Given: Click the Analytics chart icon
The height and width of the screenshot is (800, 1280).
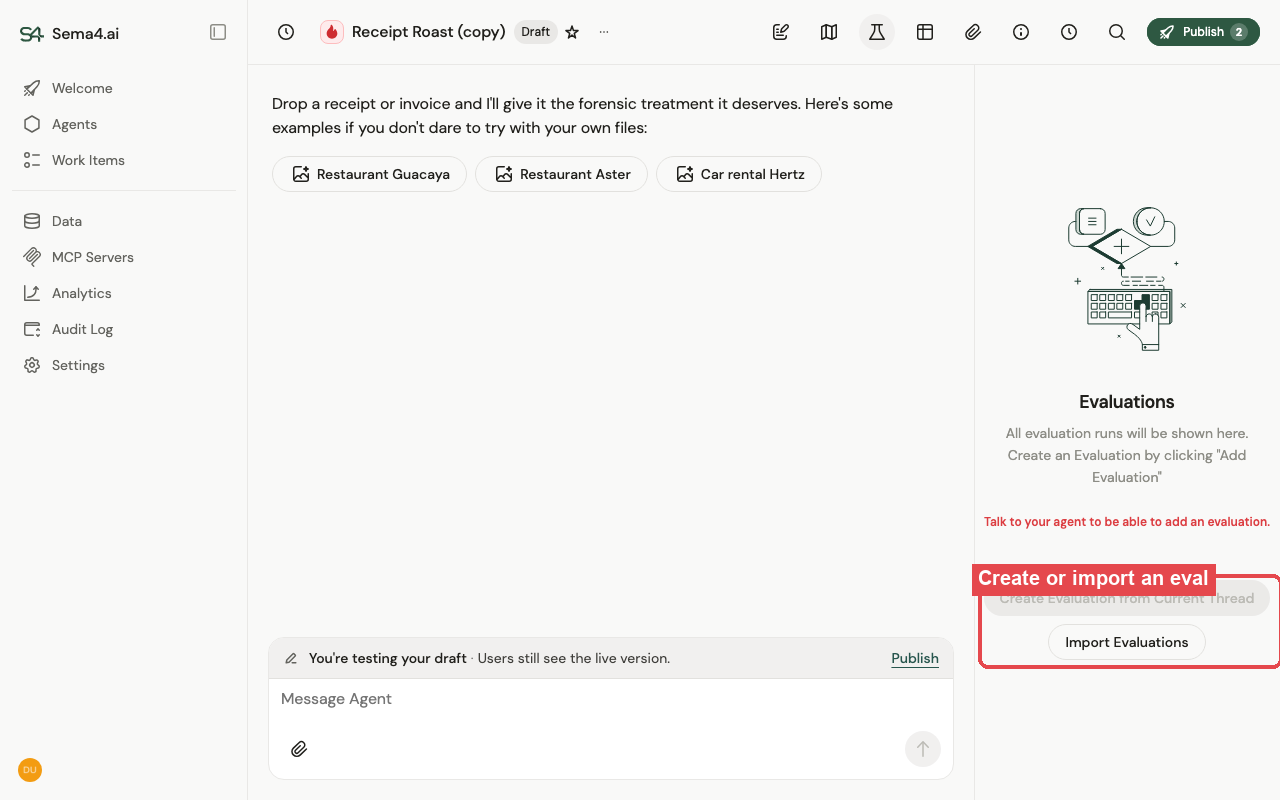Looking at the screenshot, I should (32, 293).
